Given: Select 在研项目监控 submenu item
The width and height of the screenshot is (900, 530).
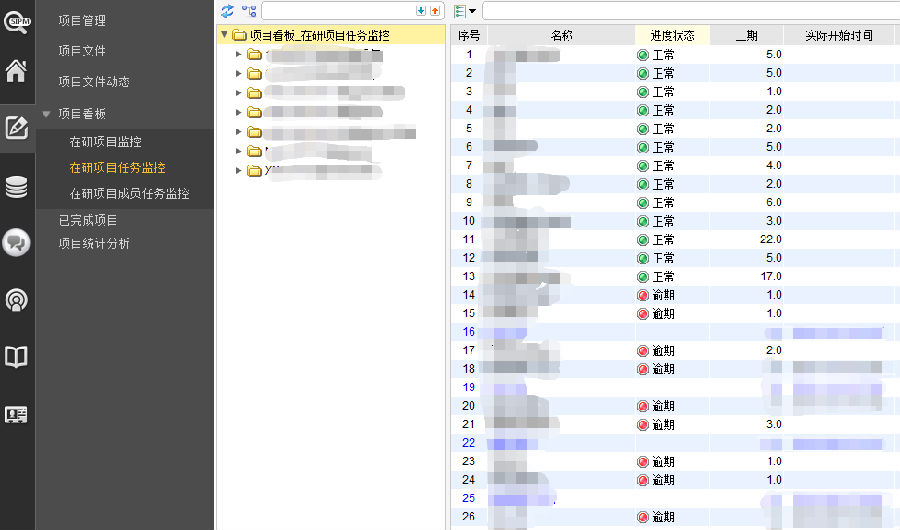Looking at the screenshot, I should [x=106, y=142].
